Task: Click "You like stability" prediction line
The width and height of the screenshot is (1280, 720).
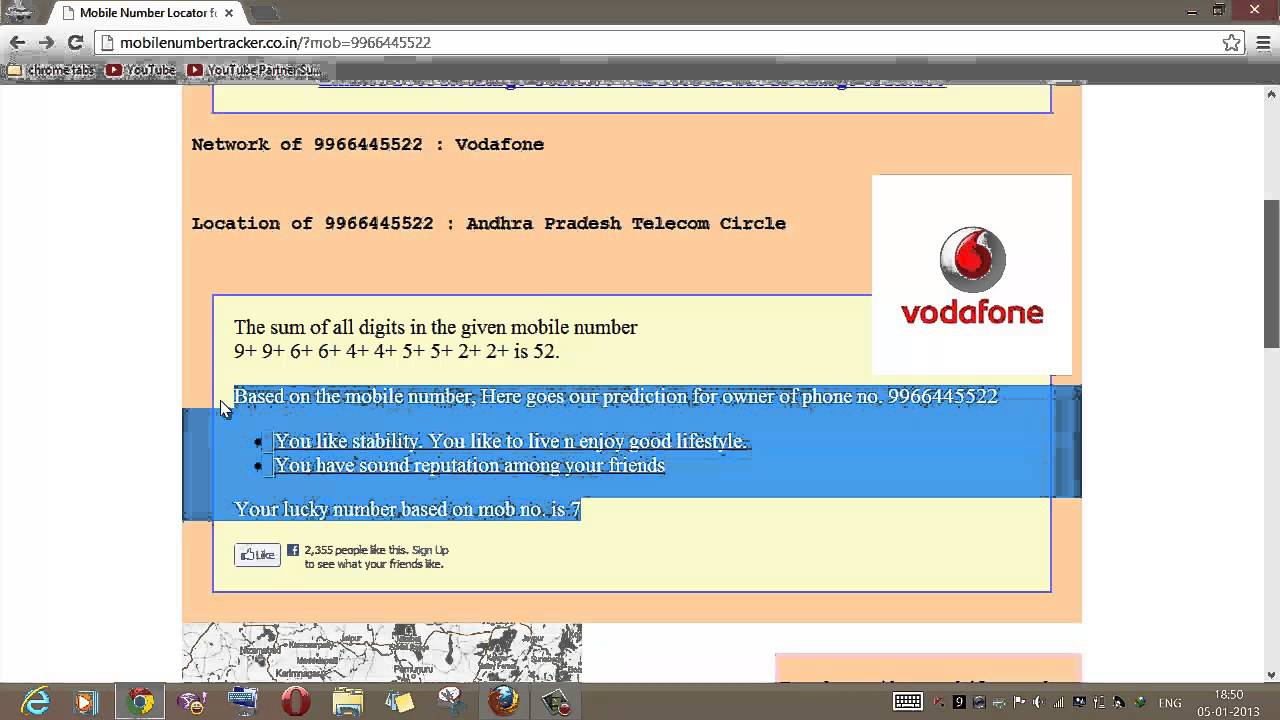Action: 511,441
